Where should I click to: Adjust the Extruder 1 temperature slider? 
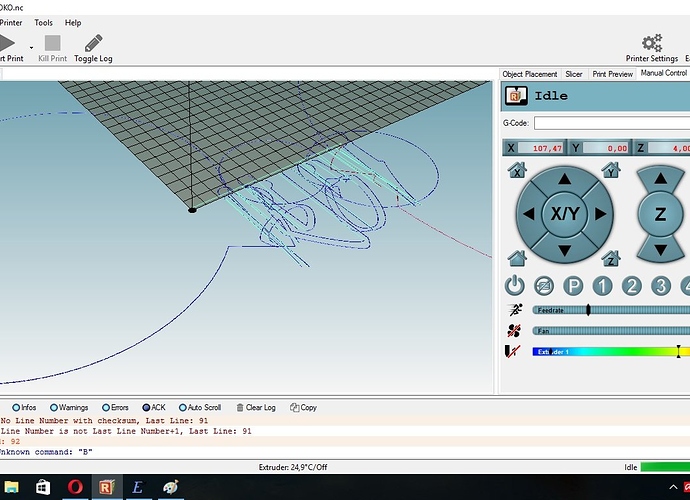pos(611,352)
